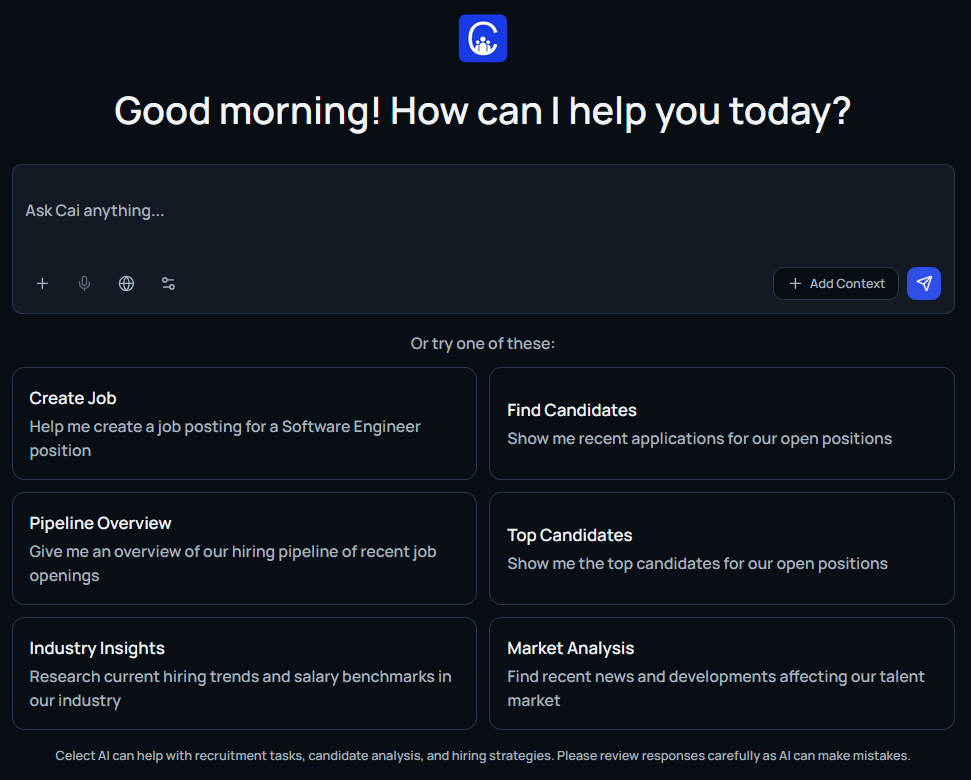The image size is (971, 780).
Task: Click the plus symbol inside Add Context
Action: coord(795,284)
